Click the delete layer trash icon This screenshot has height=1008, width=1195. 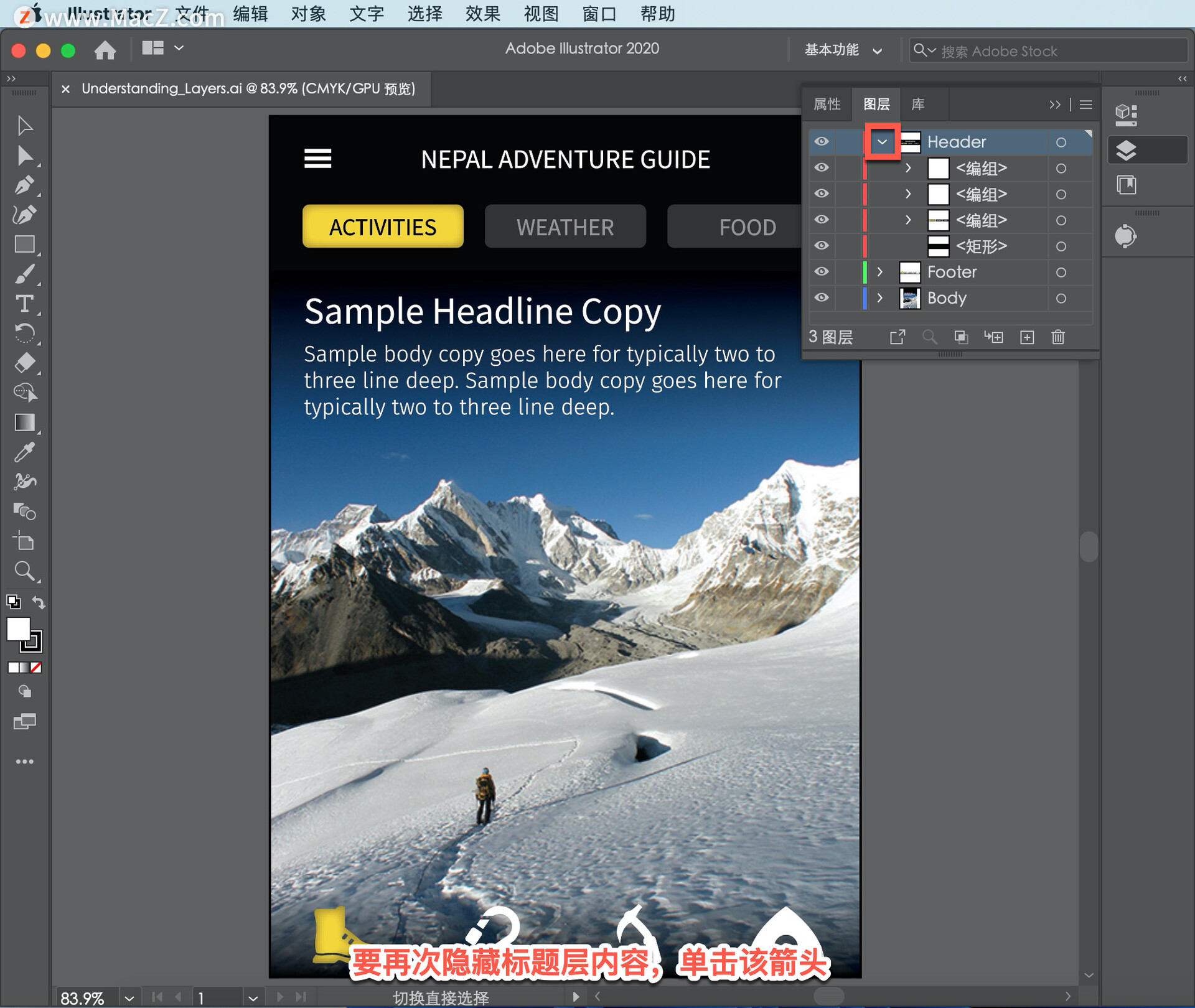pos(1058,337)
